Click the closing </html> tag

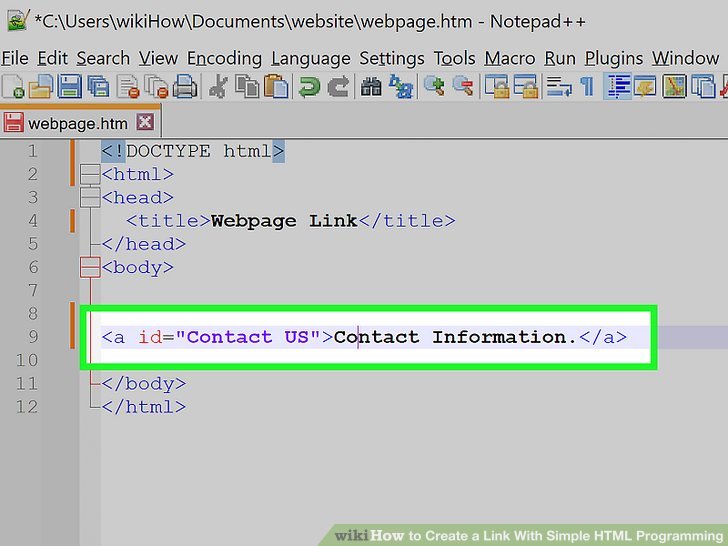pyautogui.click(x=143, y=407)
